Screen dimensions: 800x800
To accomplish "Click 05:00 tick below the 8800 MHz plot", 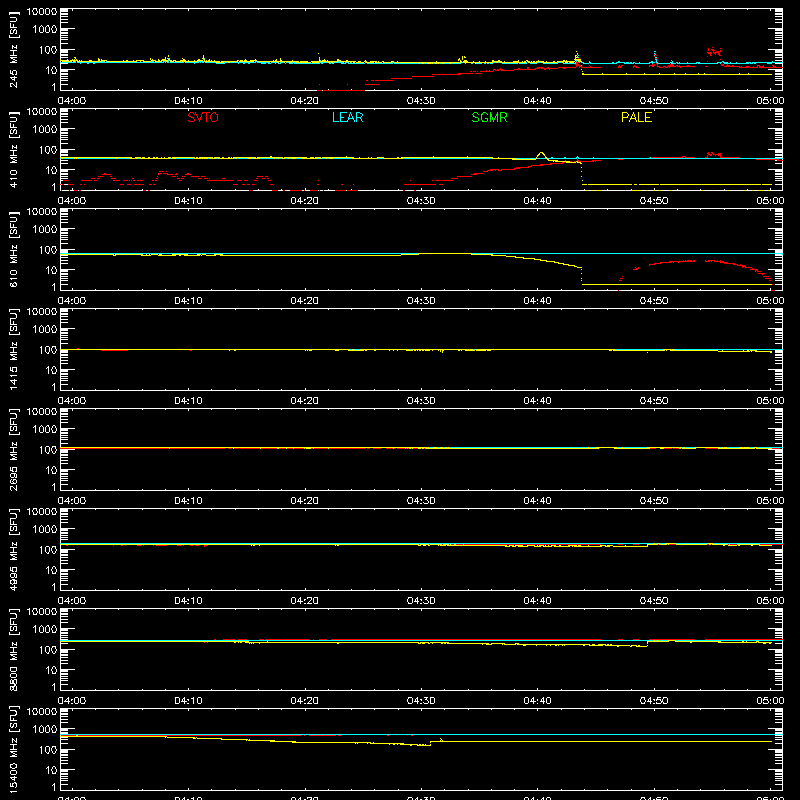I will point(770,701).
